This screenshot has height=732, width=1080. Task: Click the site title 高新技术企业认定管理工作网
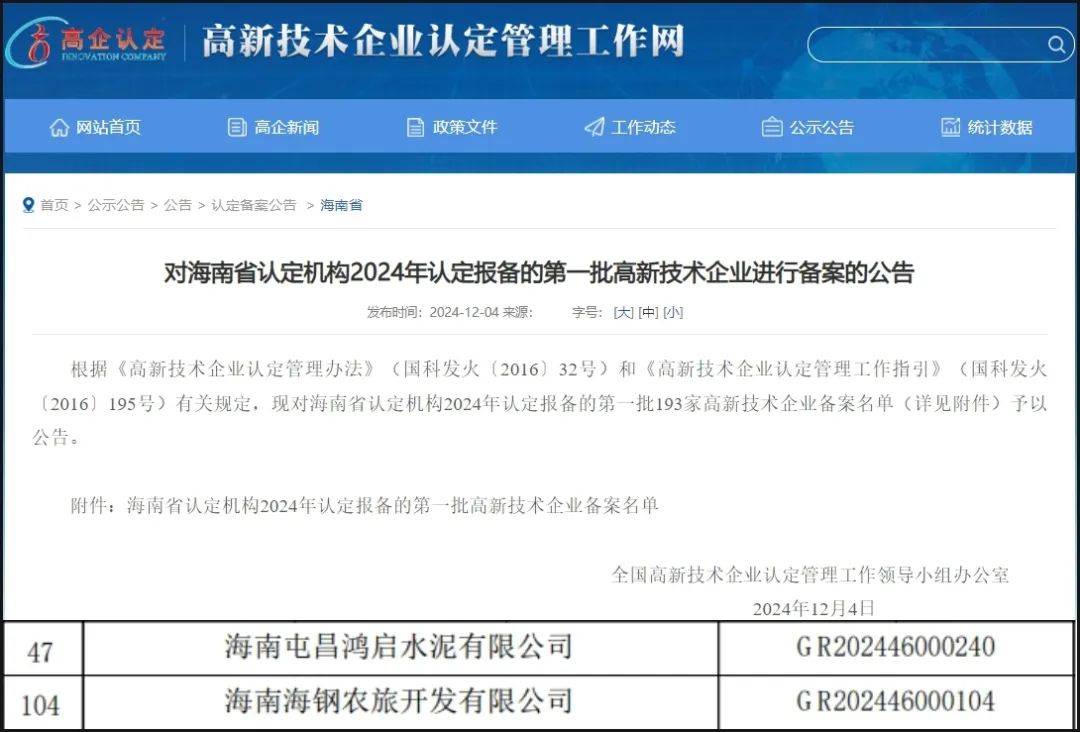pos(444,42)
